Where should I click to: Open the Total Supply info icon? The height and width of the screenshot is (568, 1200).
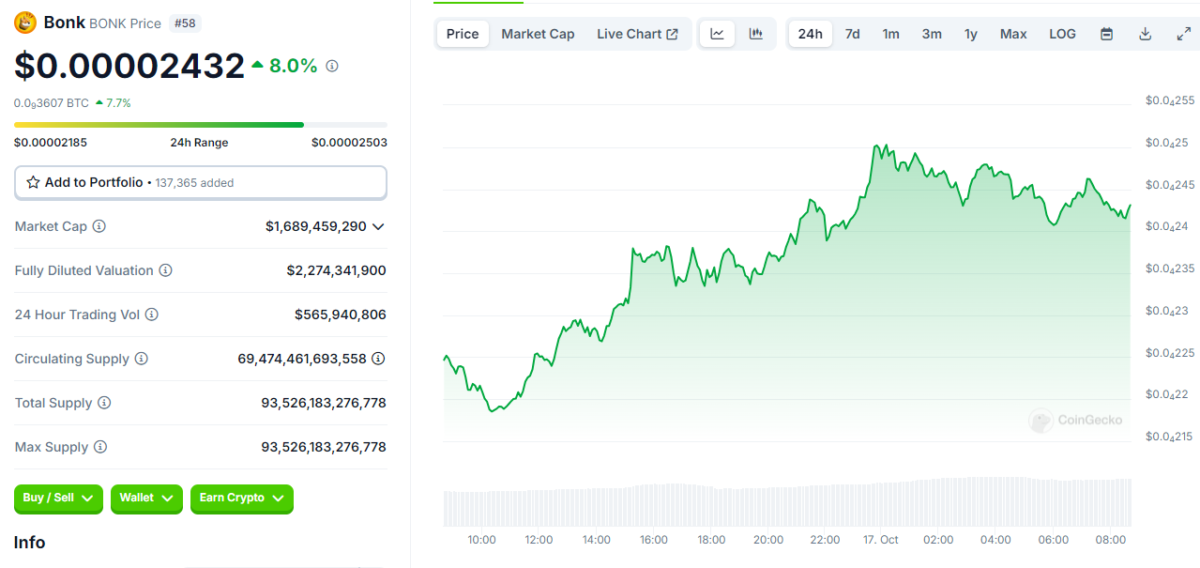coord(104,403)
